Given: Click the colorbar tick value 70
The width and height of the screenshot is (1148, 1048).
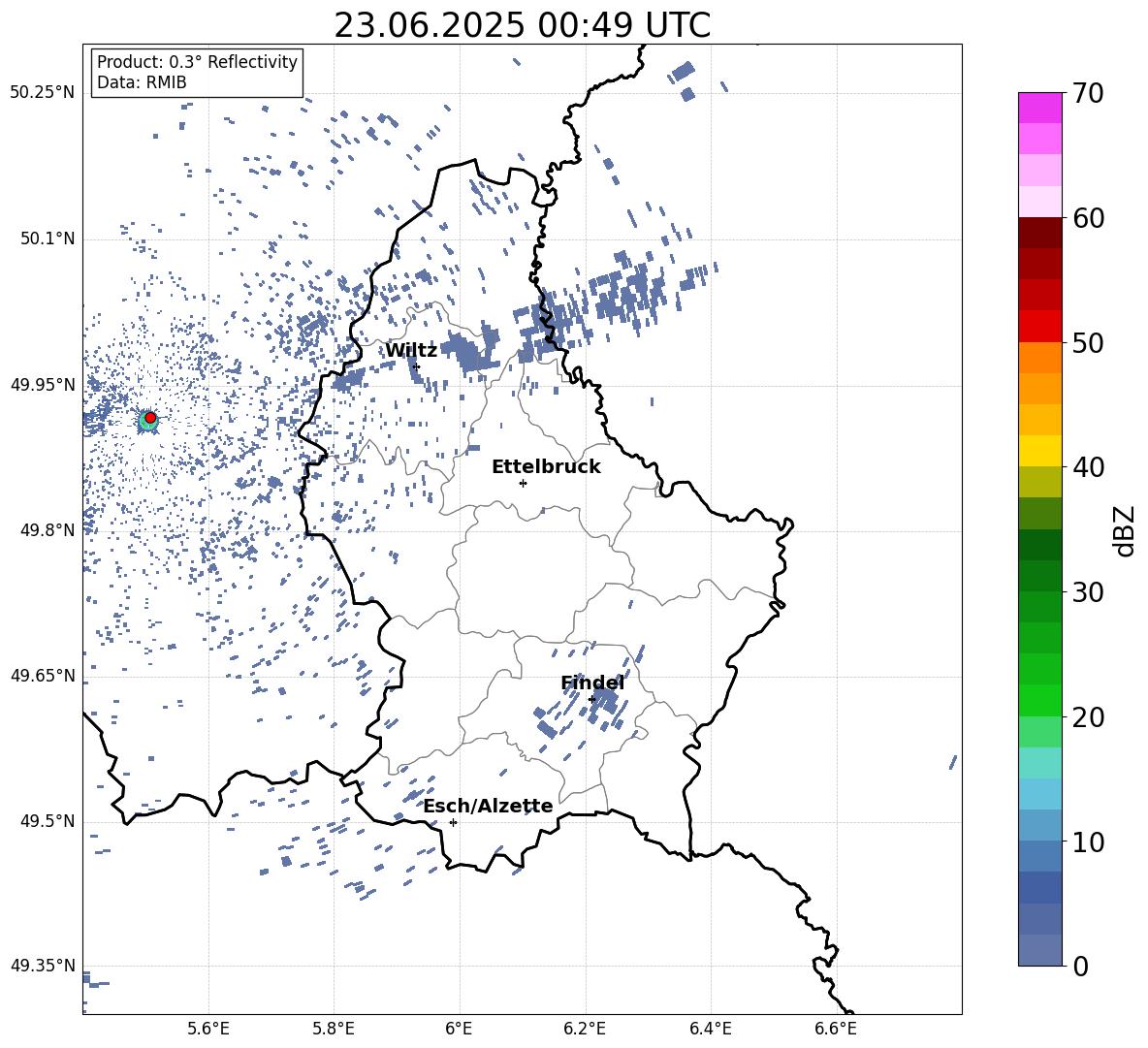Looking at the screenshot, I should (1088, 93).
